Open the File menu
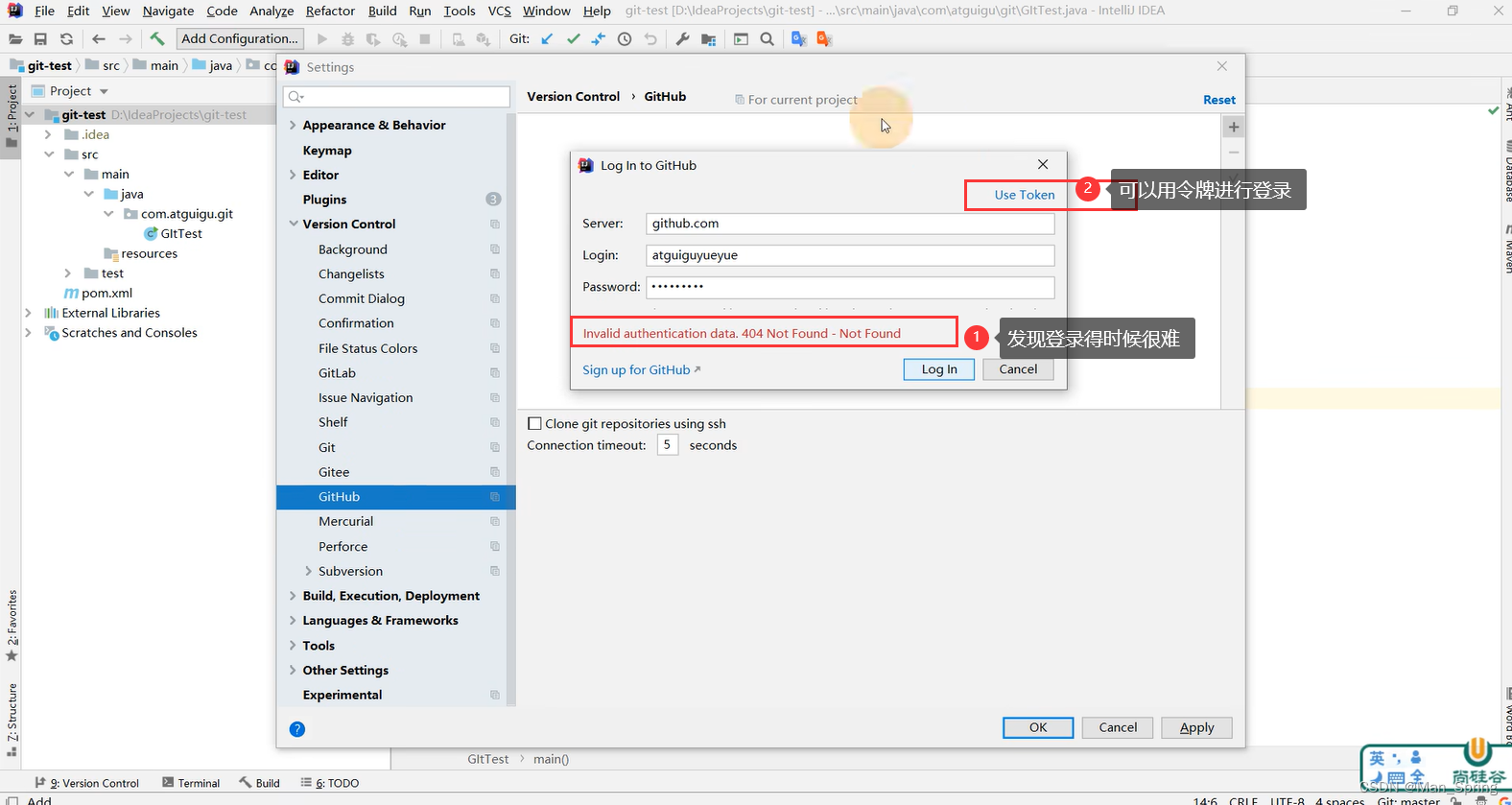This screenshot has width=1512, height=805. [44, 11]
